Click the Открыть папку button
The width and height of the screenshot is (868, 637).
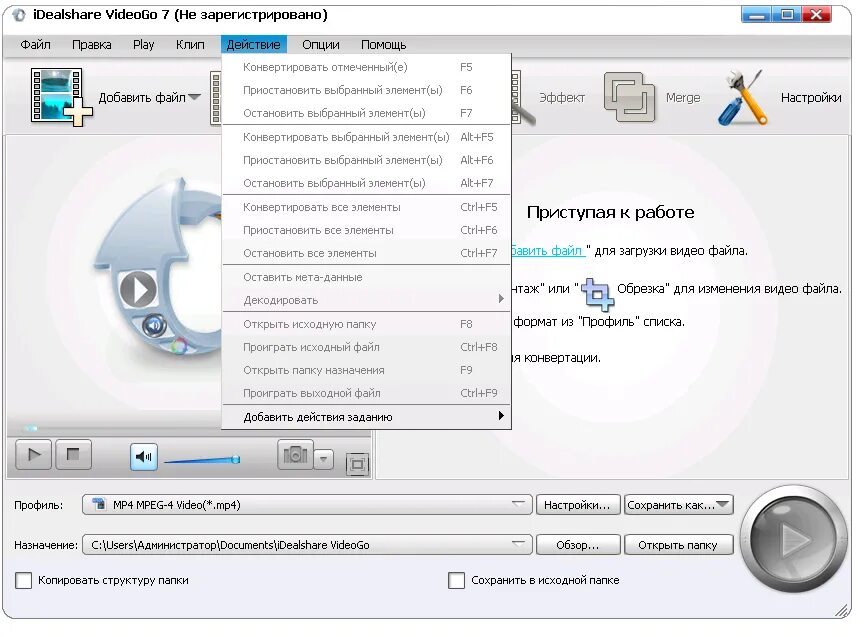click(x=678, y=545)
